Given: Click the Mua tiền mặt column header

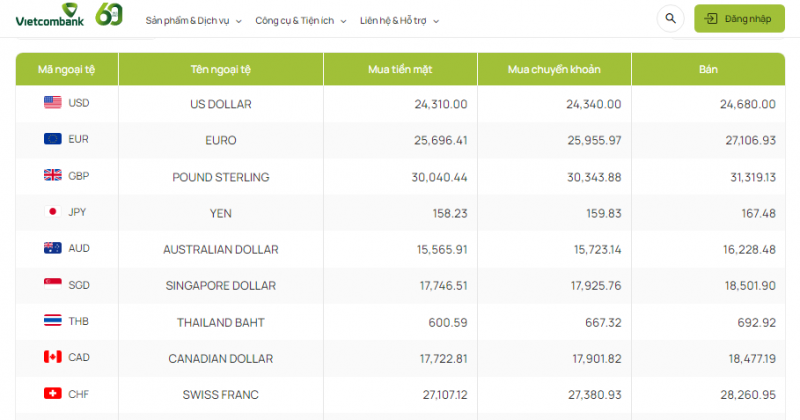Looking at the screenshot, I should pyautogui.click(x=401, y=69).
